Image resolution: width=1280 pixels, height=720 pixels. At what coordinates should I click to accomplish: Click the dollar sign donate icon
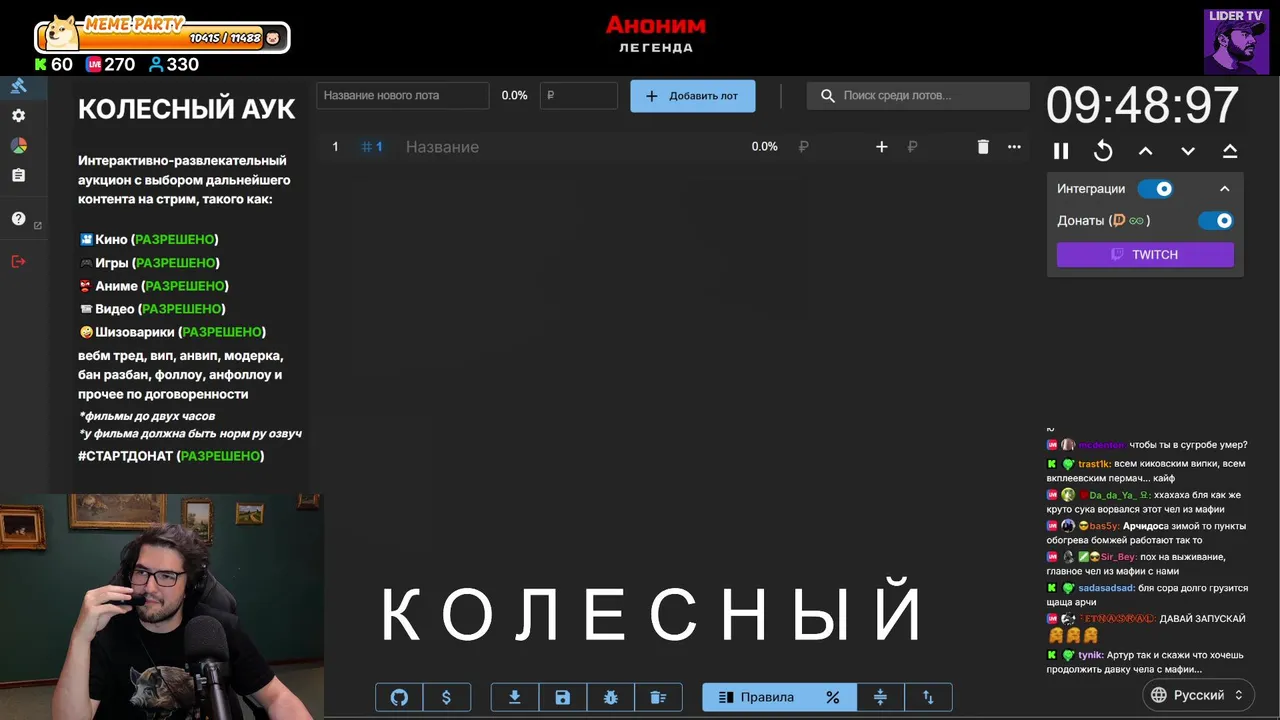tap(446, 697)
